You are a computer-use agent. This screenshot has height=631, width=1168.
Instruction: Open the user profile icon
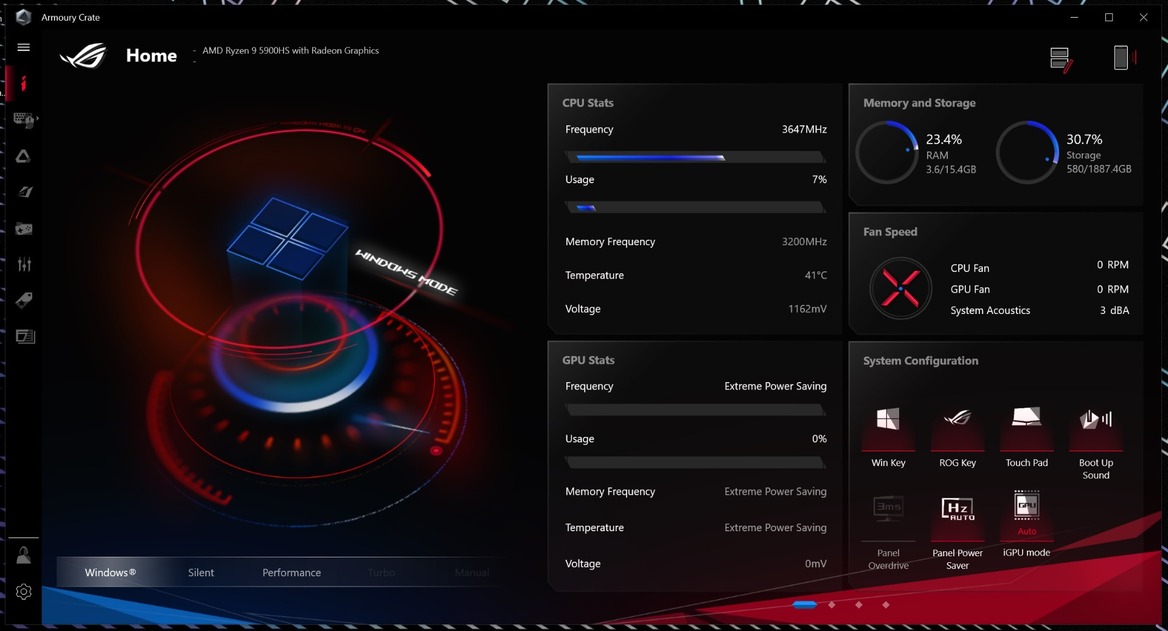pyautogui.click(x=24, y=556)
